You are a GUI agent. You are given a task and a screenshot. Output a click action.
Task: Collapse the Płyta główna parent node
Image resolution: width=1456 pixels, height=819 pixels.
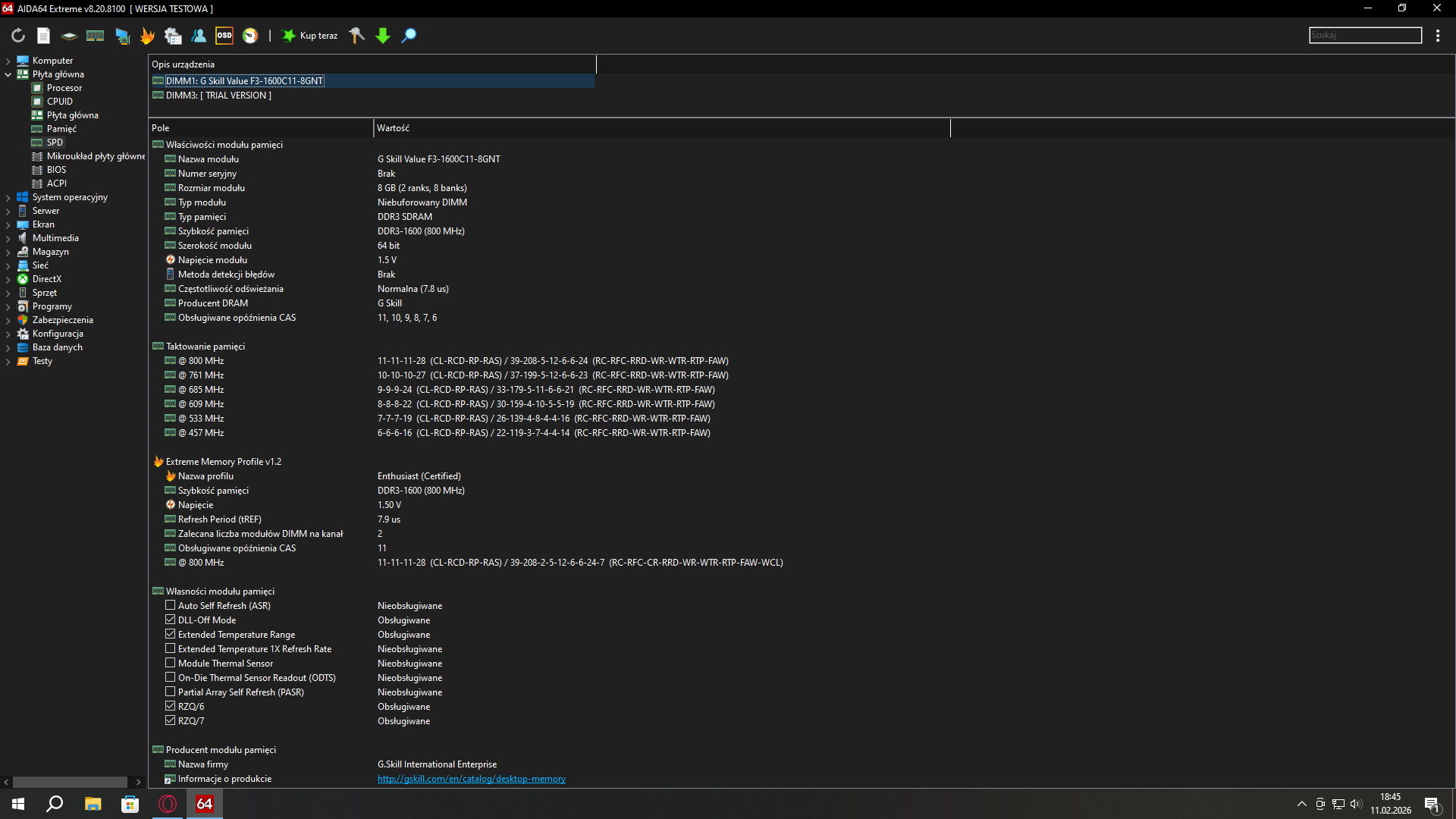pos(8,74)
